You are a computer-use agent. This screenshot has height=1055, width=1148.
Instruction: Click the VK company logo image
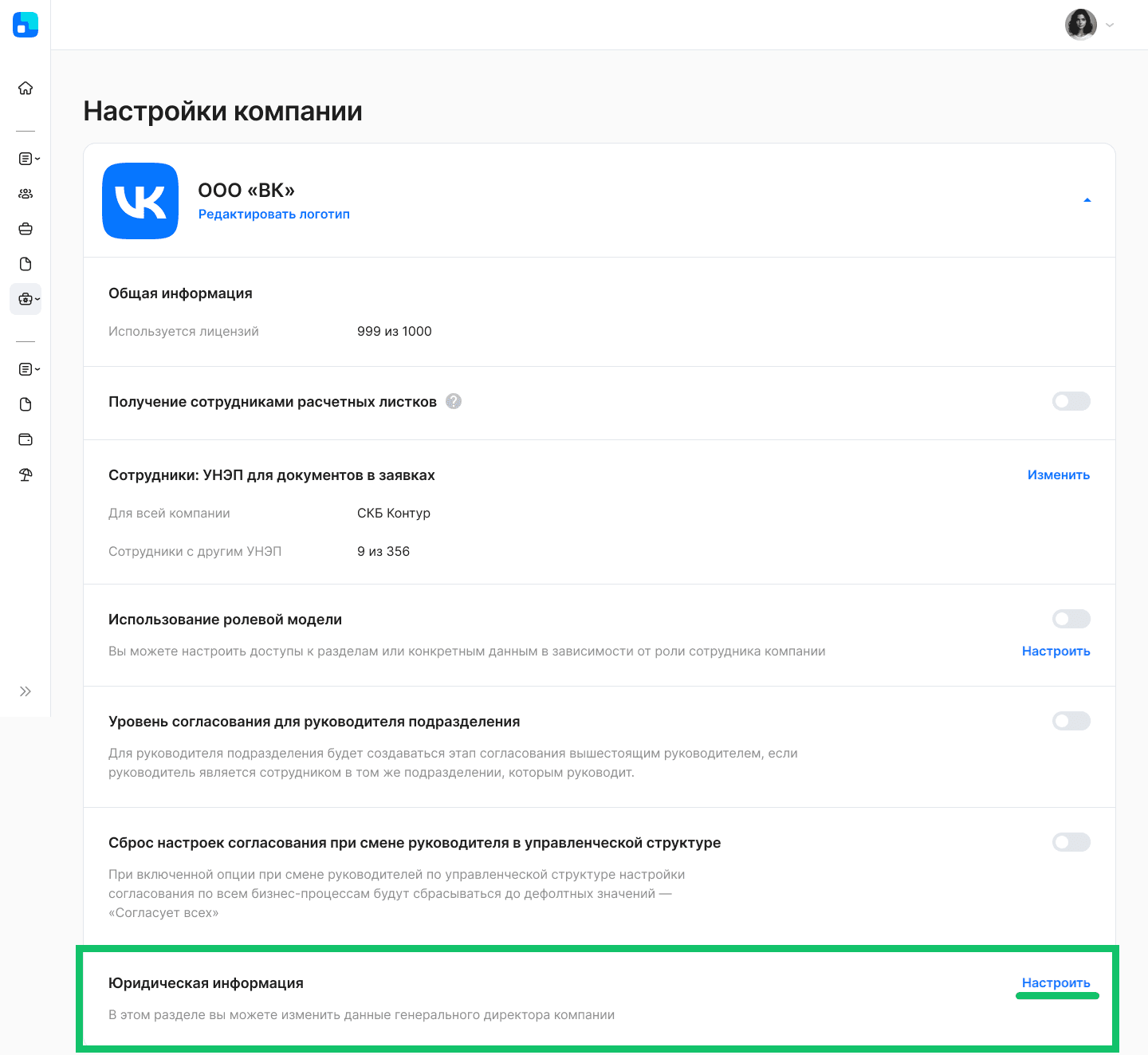pyautogui.click(x=140, y=201)
